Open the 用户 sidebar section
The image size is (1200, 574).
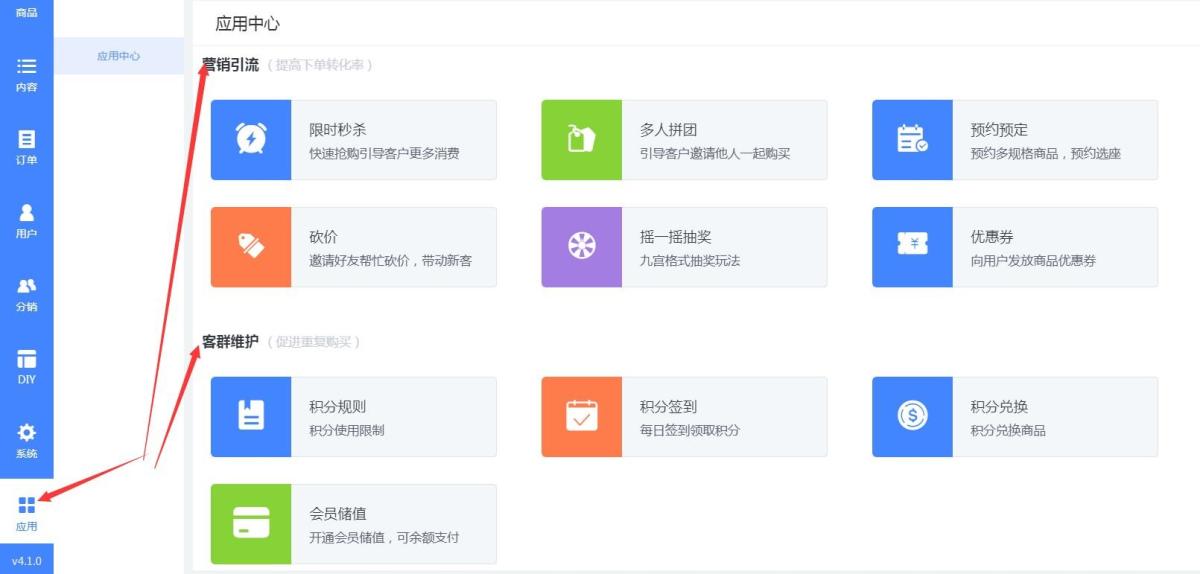(27, 221)
